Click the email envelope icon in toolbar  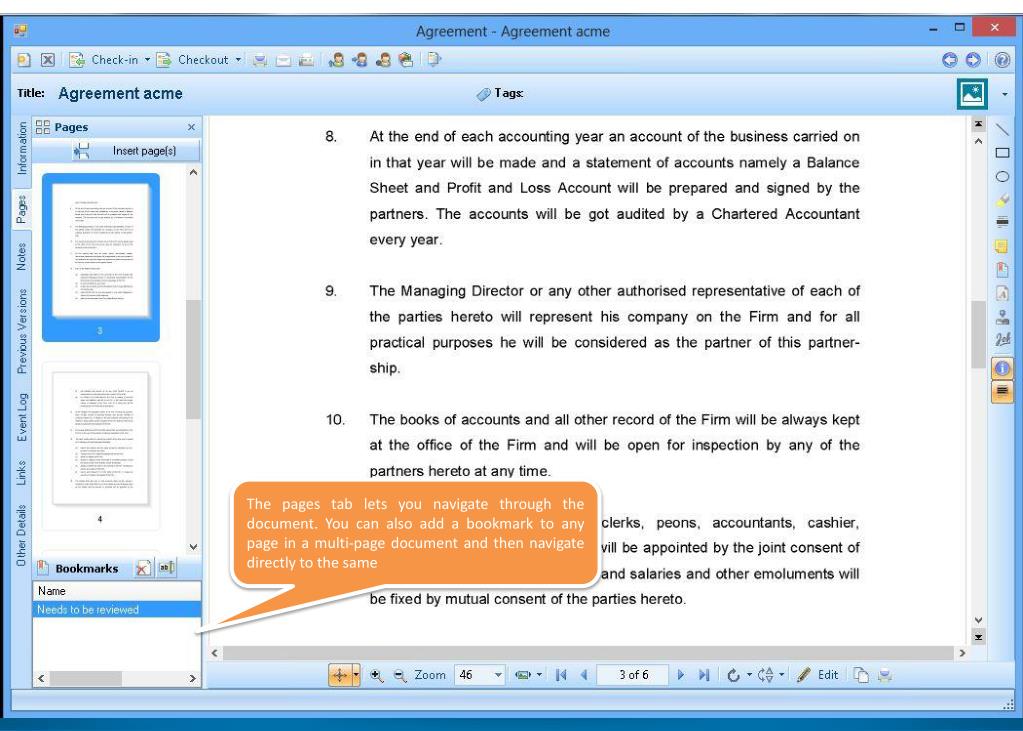pyautogui.click(x=283, y=60)
